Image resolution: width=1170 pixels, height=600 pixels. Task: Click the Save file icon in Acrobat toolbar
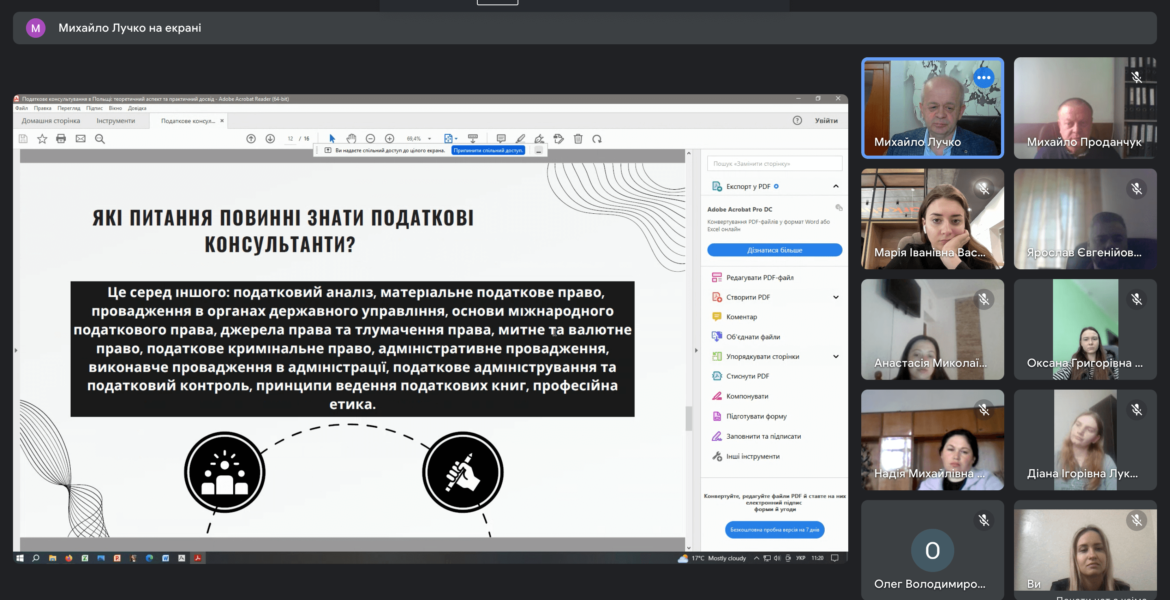coord(23,139)
